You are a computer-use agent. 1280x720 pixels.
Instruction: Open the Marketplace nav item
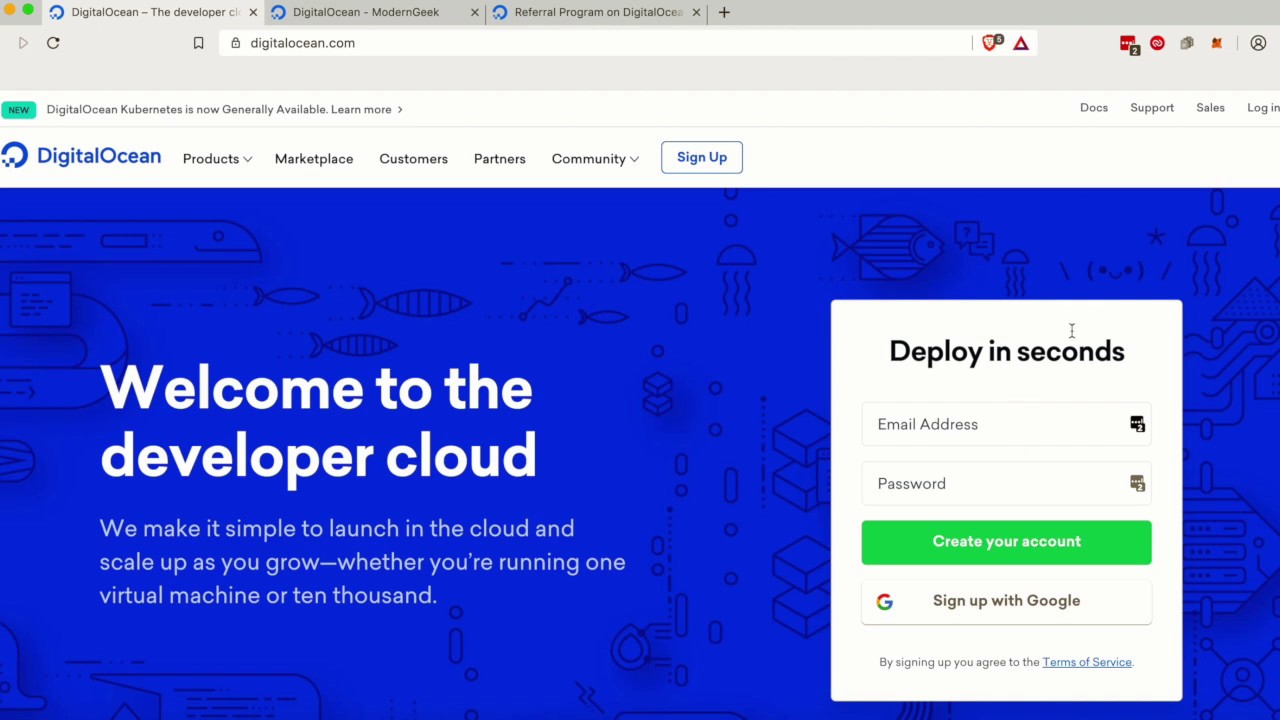tap(314, 159)
